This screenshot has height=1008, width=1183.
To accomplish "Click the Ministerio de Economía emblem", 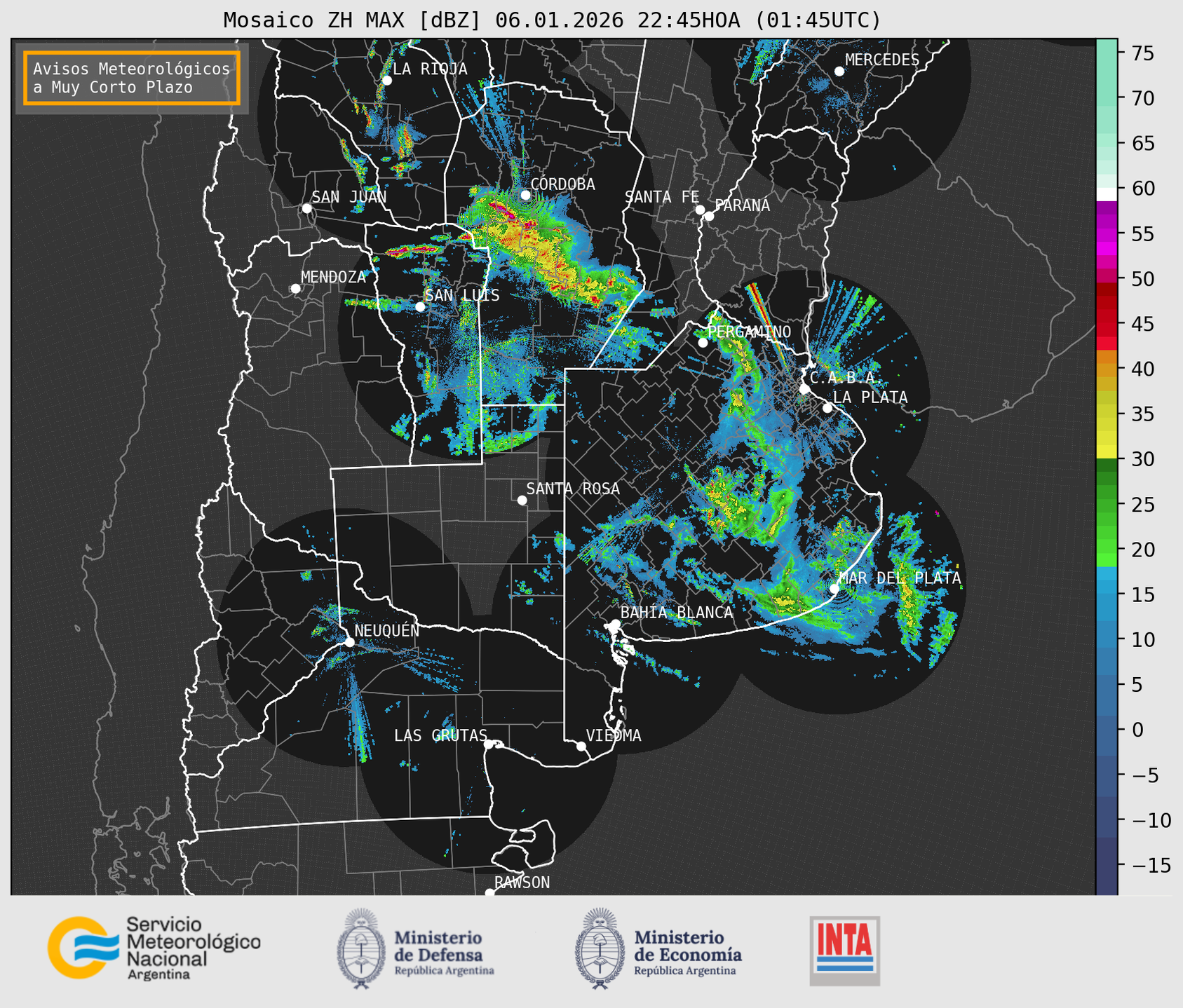I will 600,948.
